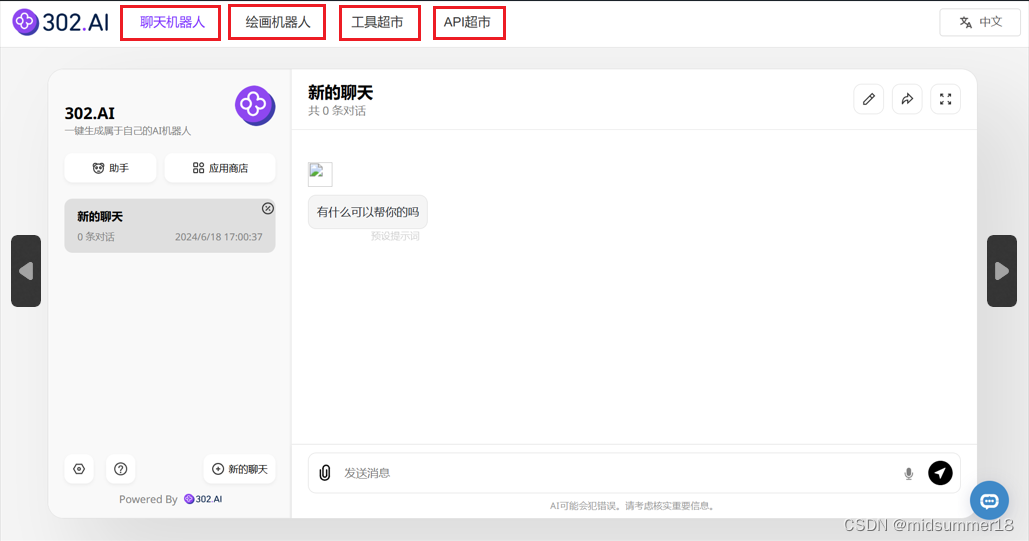Send message with the black arrow button
Image resolution: width=1029 pixels, height=541 pixels.
(940, 473)
